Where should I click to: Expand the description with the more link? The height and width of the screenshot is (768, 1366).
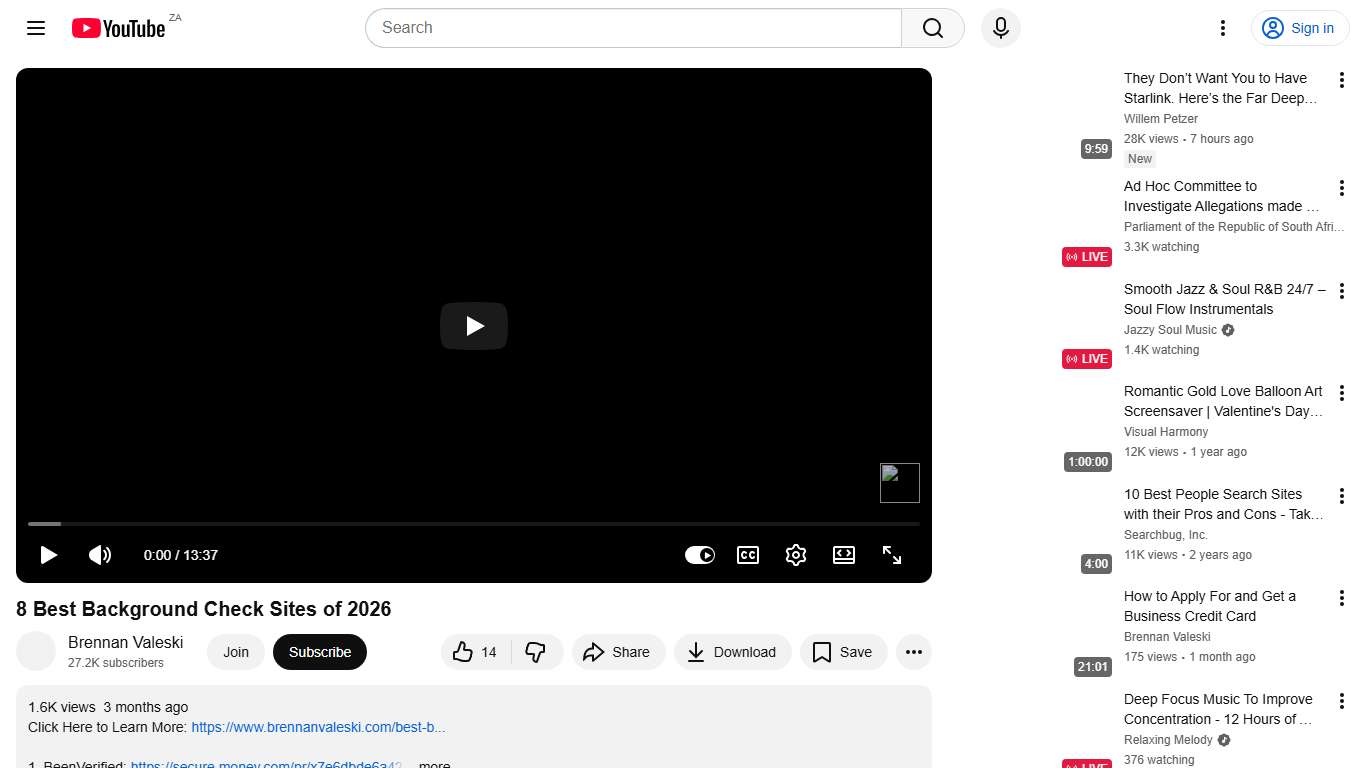(x=433, y=763)
